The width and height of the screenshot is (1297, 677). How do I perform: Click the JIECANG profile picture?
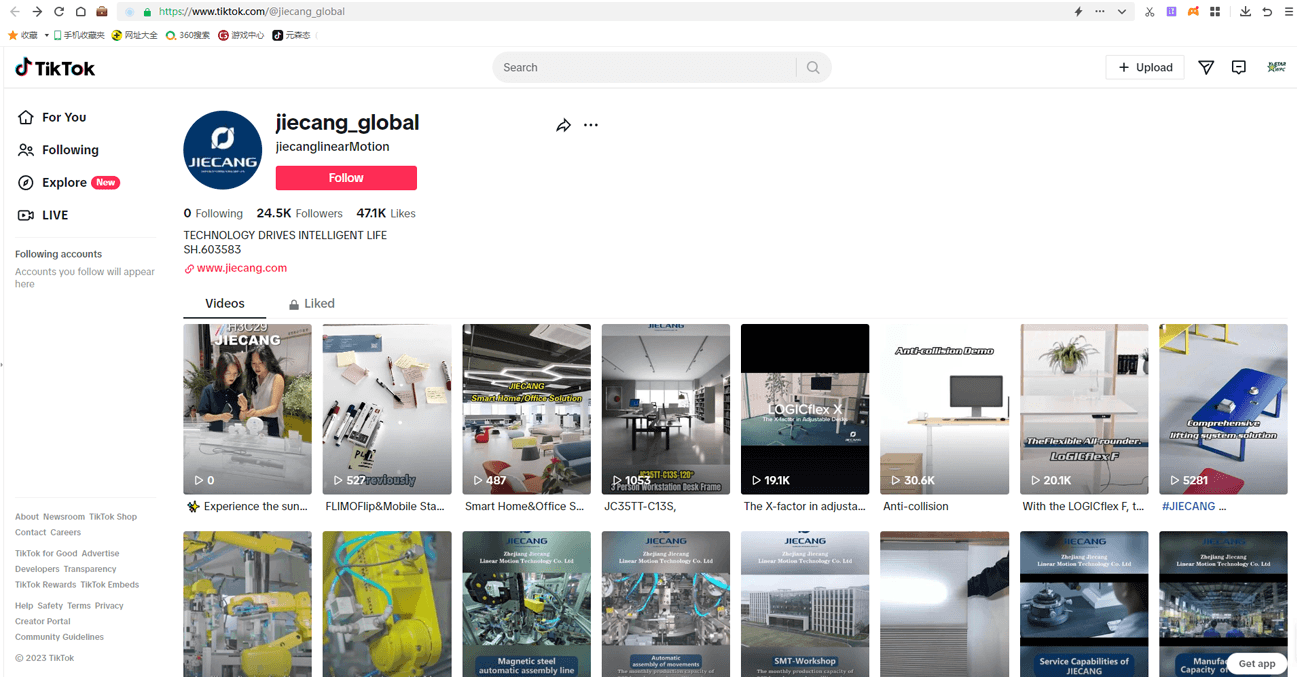[222, 150]
